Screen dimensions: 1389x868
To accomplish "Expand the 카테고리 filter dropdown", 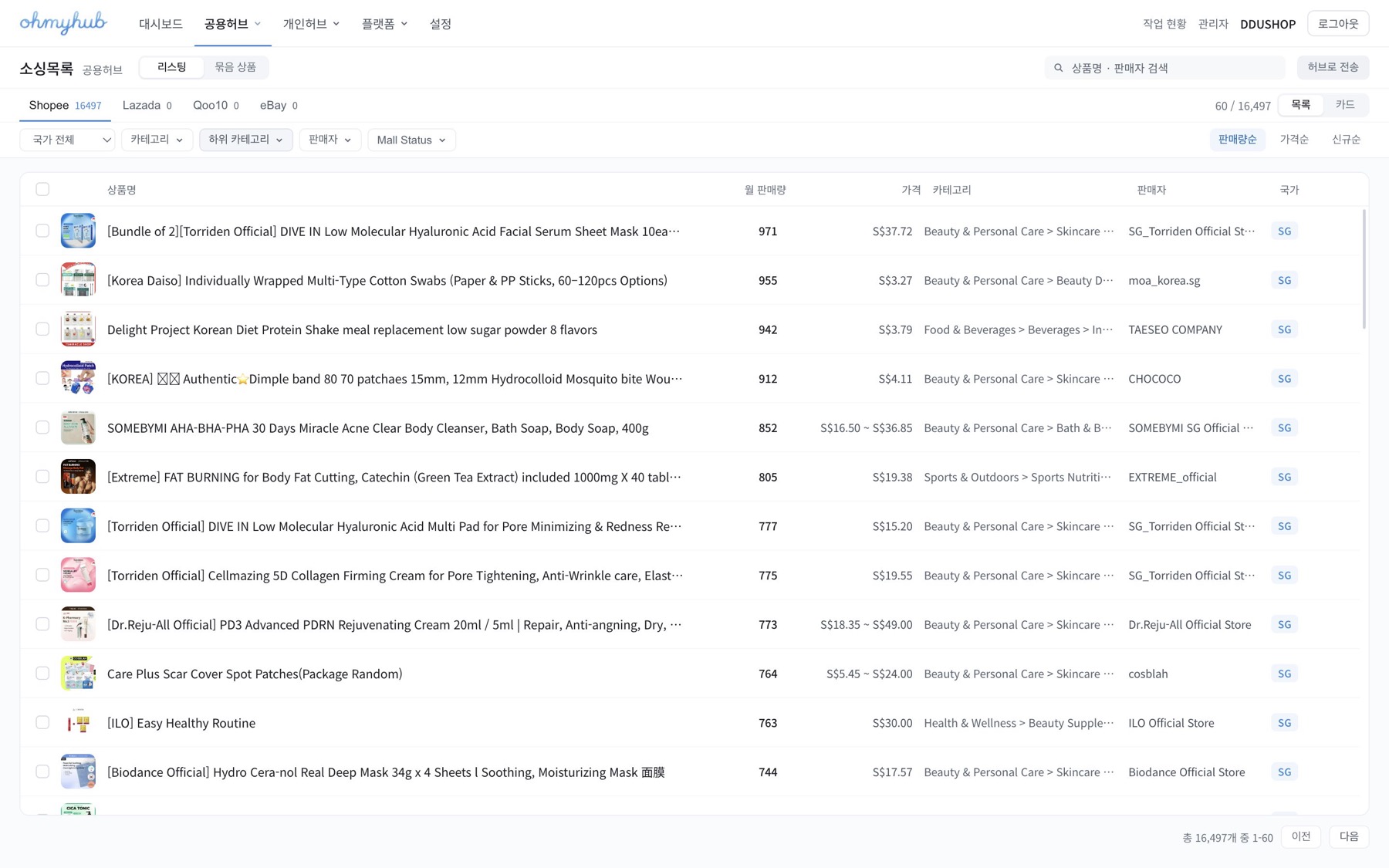I will click(x=157, y=140).
